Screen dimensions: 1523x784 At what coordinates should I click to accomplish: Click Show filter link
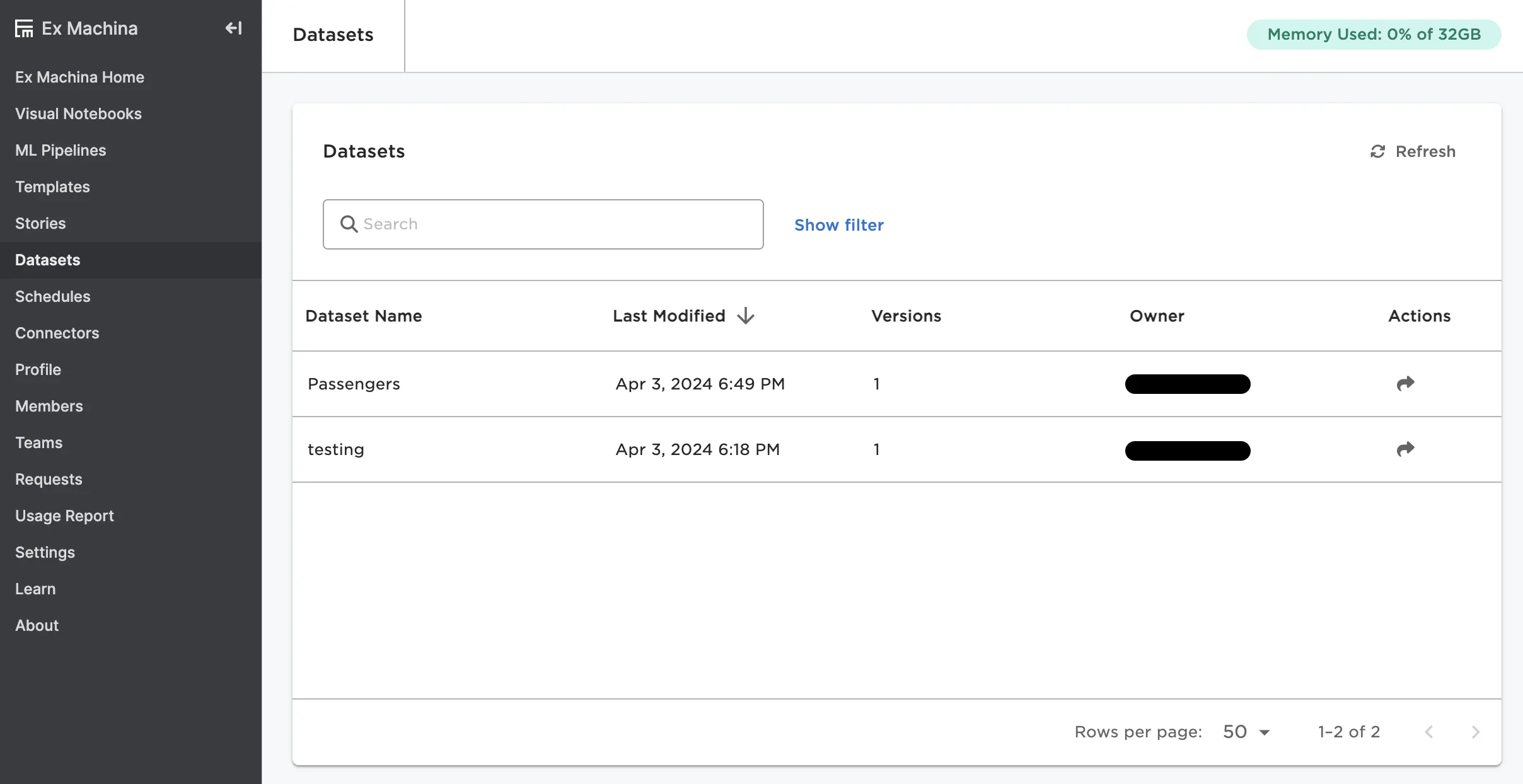[x=838, y=225]
